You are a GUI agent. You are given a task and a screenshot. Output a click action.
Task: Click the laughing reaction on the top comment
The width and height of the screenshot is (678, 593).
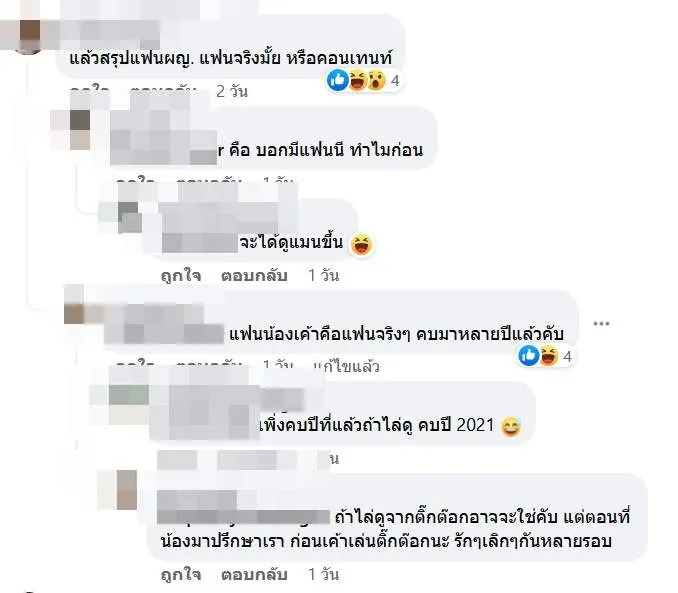tap(358, 80)
